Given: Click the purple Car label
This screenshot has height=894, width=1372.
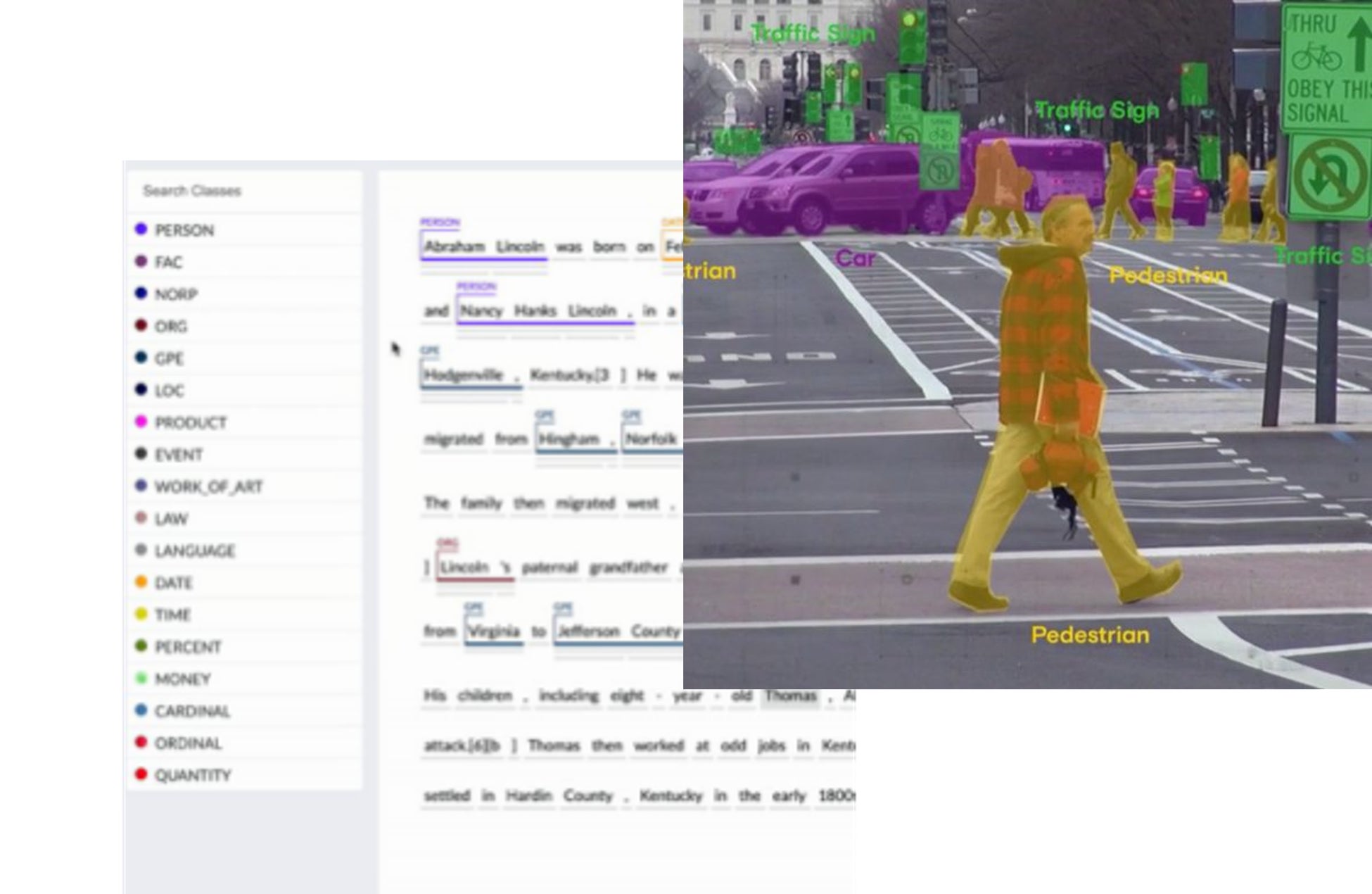Looking at the screenshot, I should [x=855, y=258].
